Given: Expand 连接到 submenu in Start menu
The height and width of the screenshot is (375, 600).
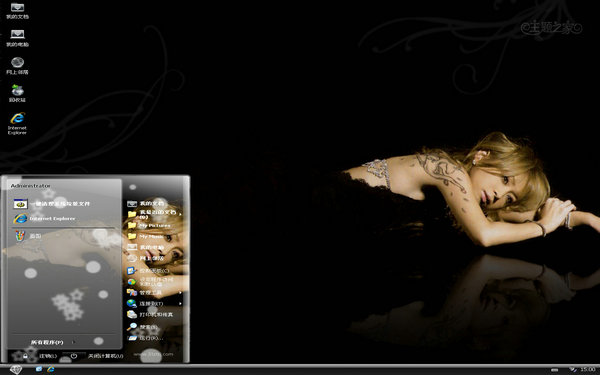Looking at the screenshot, I should 154,303.
